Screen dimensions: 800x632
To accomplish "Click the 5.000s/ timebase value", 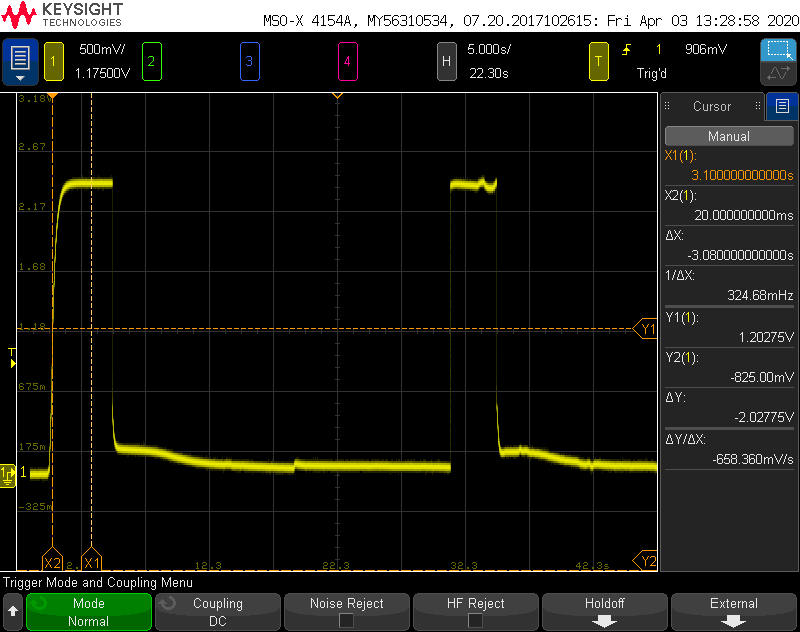I will [x=489, y=49].
